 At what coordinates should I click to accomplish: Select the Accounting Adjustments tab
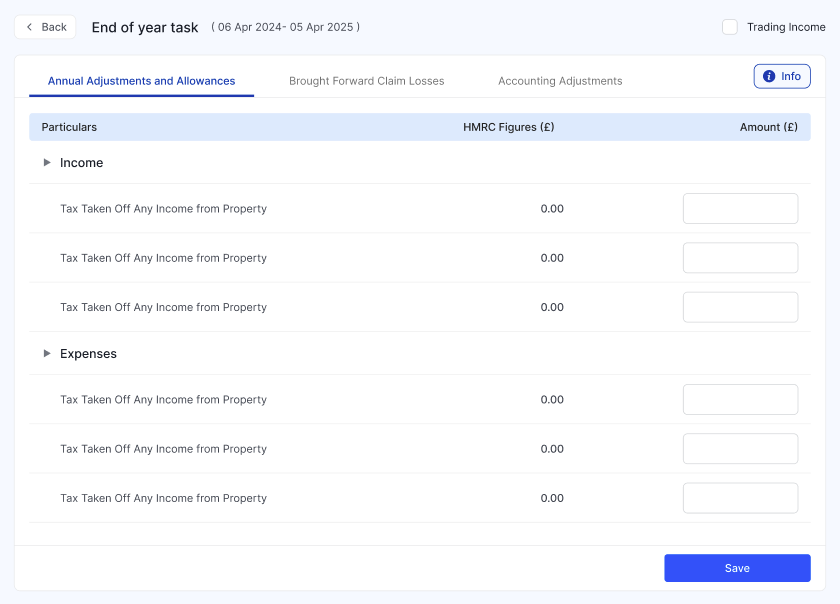(560, 81)
